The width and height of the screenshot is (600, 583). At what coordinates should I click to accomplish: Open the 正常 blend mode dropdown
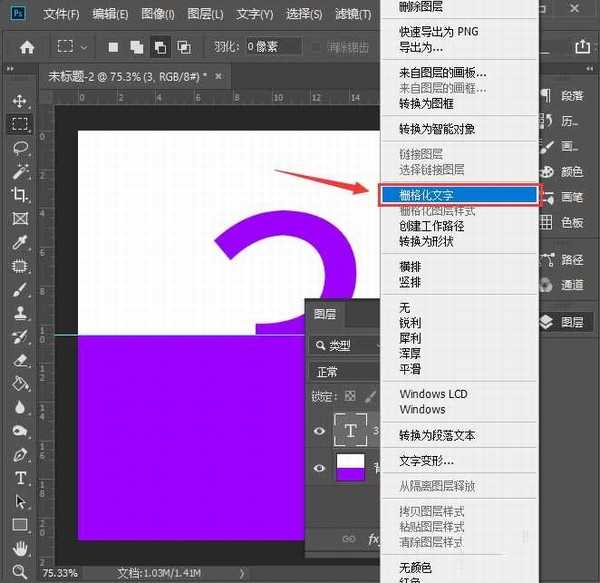(345, 371)
